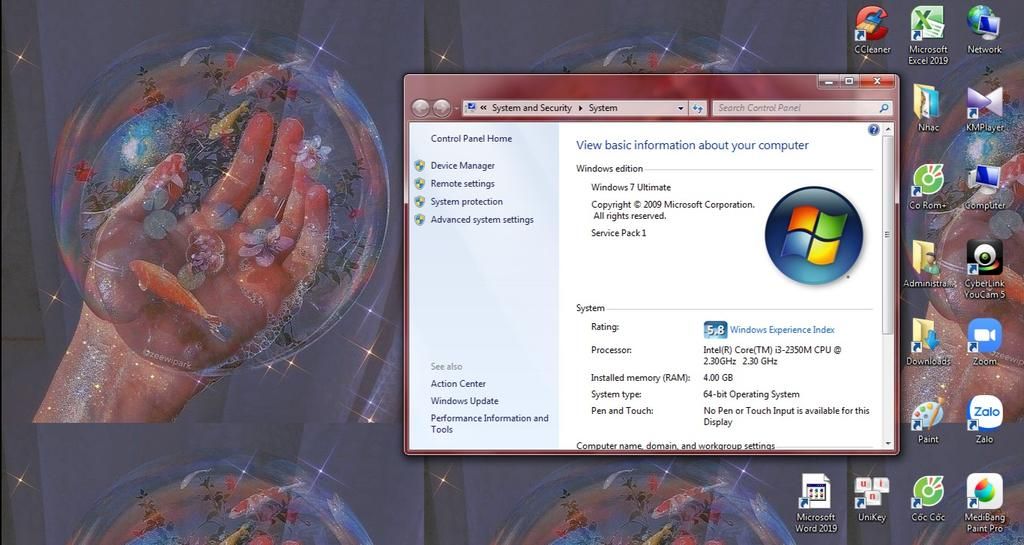1024x545 pixels.
Task: Launch UniKey desktop shortcut
Action: pos(872,499)
